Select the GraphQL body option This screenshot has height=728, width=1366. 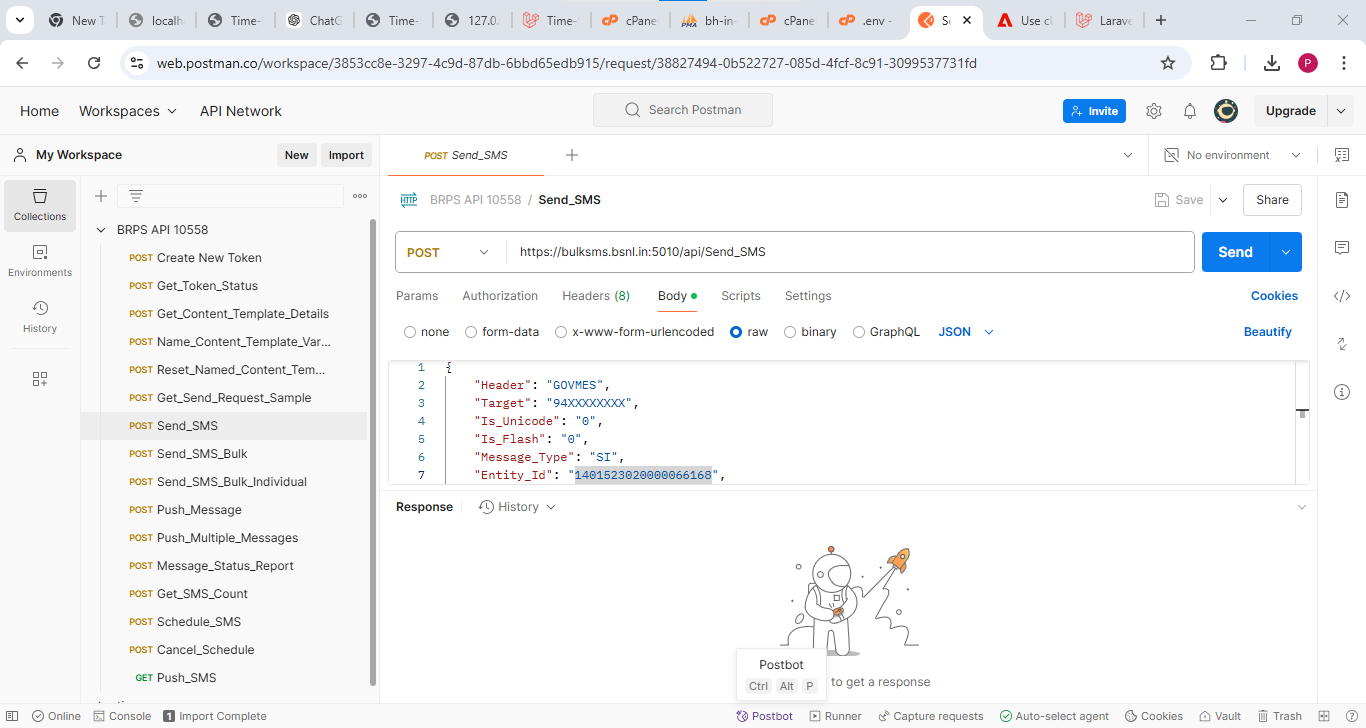[x=859, y=332]
